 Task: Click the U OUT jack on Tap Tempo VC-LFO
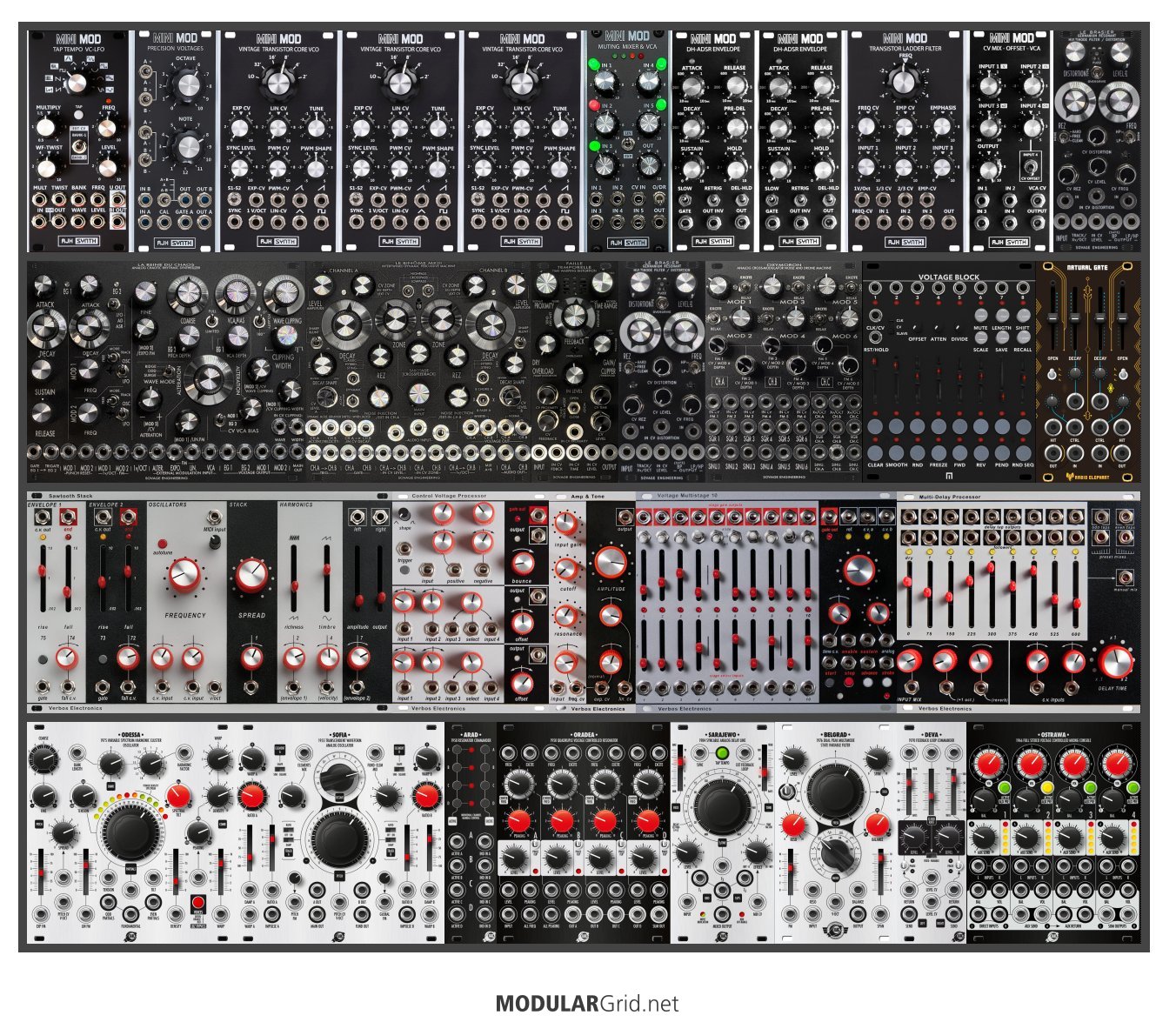[117, 198]
